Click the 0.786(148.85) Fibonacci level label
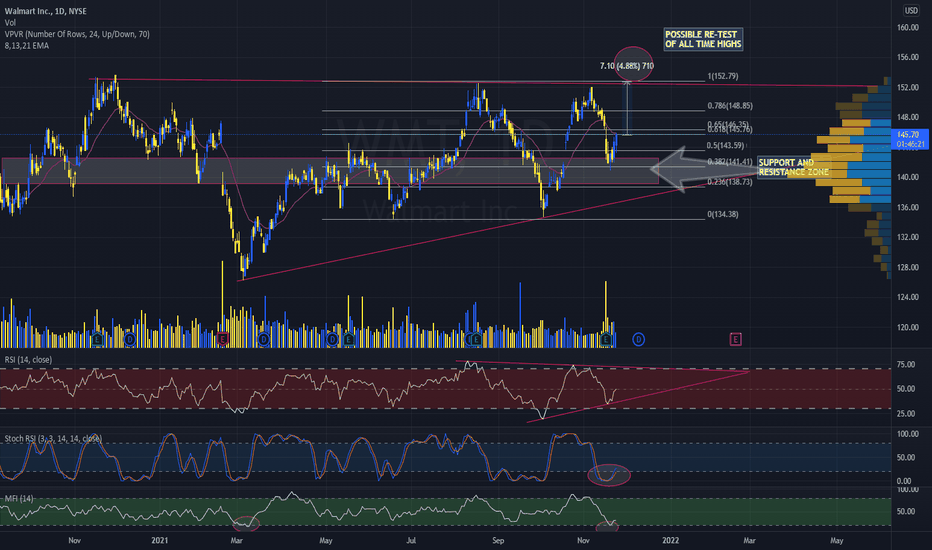The height and width of the screenshot is (550, 932). pyautogui.click(x=730, y=106)
